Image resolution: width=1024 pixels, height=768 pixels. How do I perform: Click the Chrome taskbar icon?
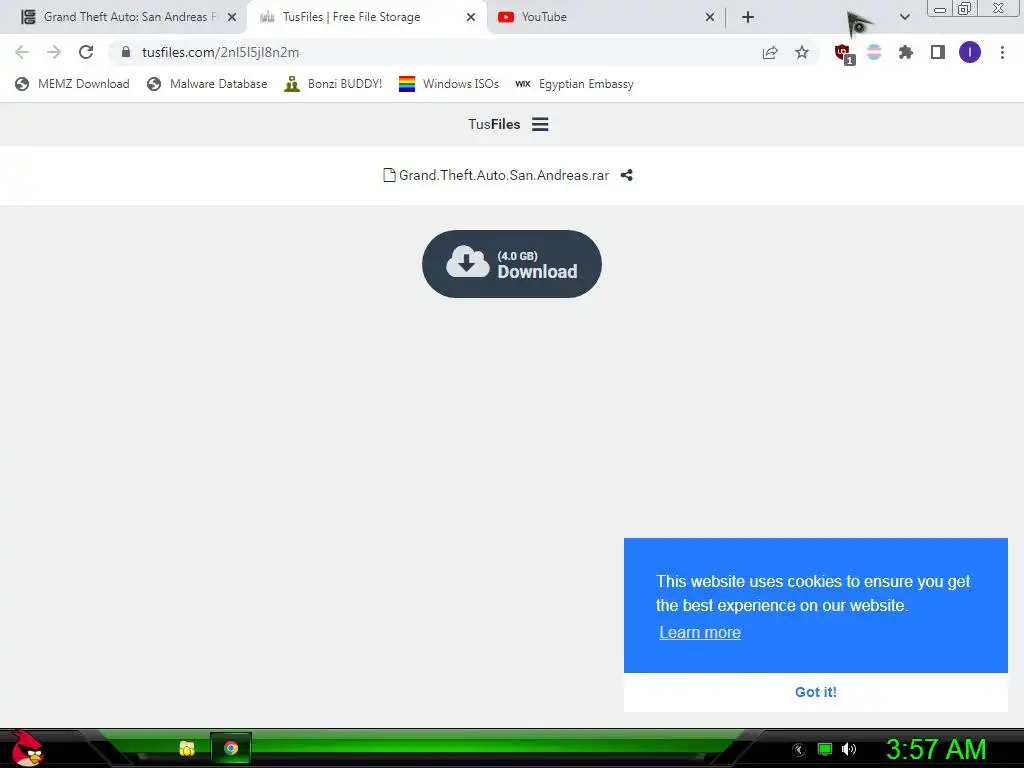coord(231,748)
